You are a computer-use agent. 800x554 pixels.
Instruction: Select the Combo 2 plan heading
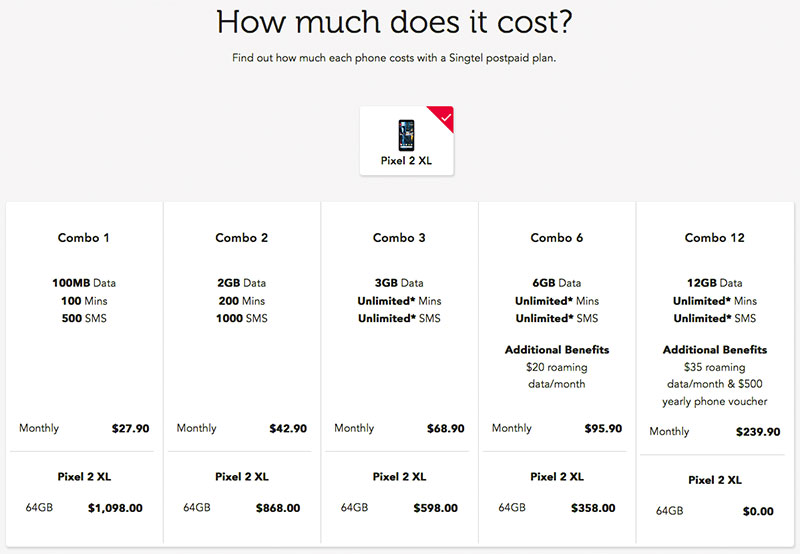pyautogui.click(x=242, y=238)
